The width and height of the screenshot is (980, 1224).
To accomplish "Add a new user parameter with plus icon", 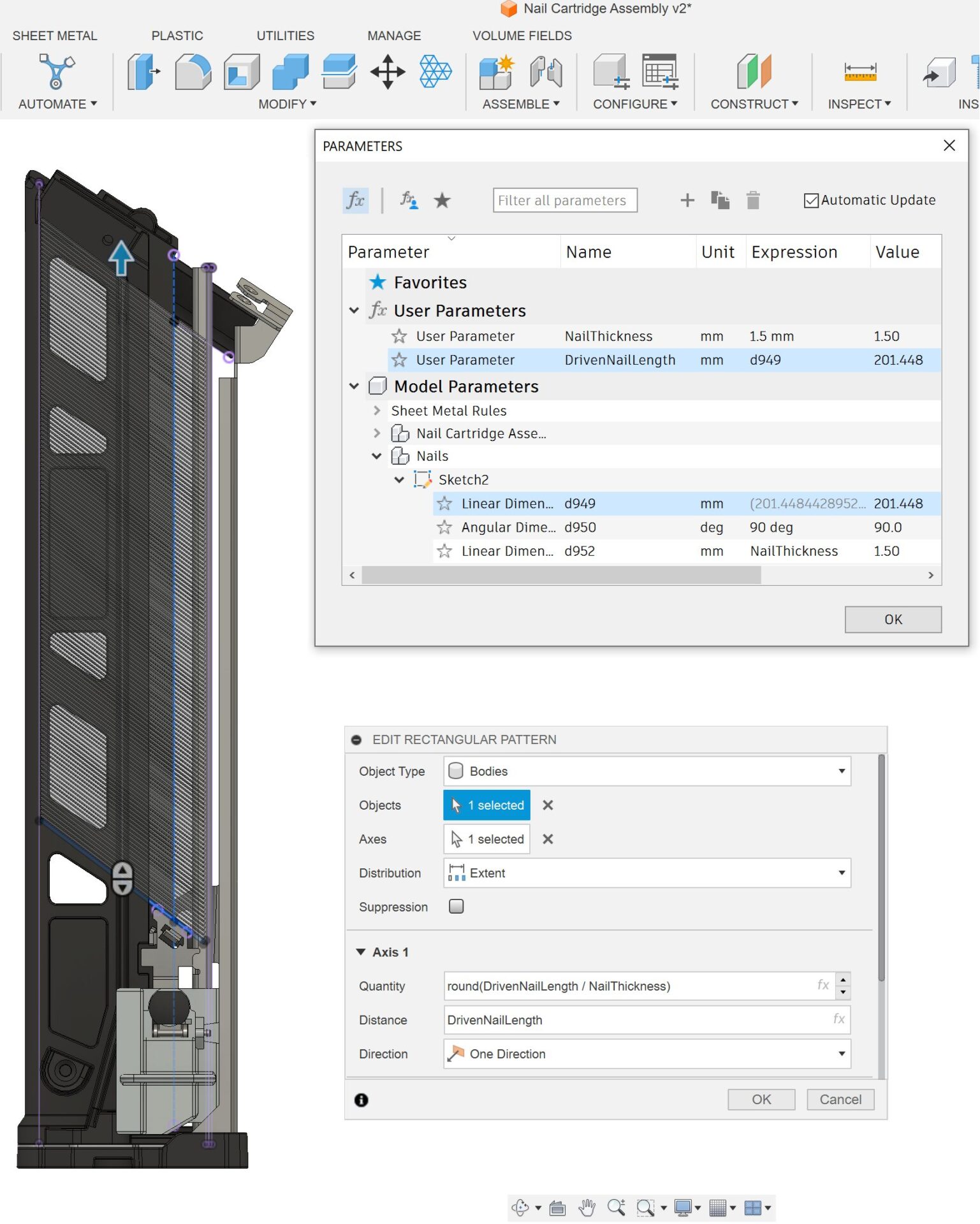I will coord(687,200).
